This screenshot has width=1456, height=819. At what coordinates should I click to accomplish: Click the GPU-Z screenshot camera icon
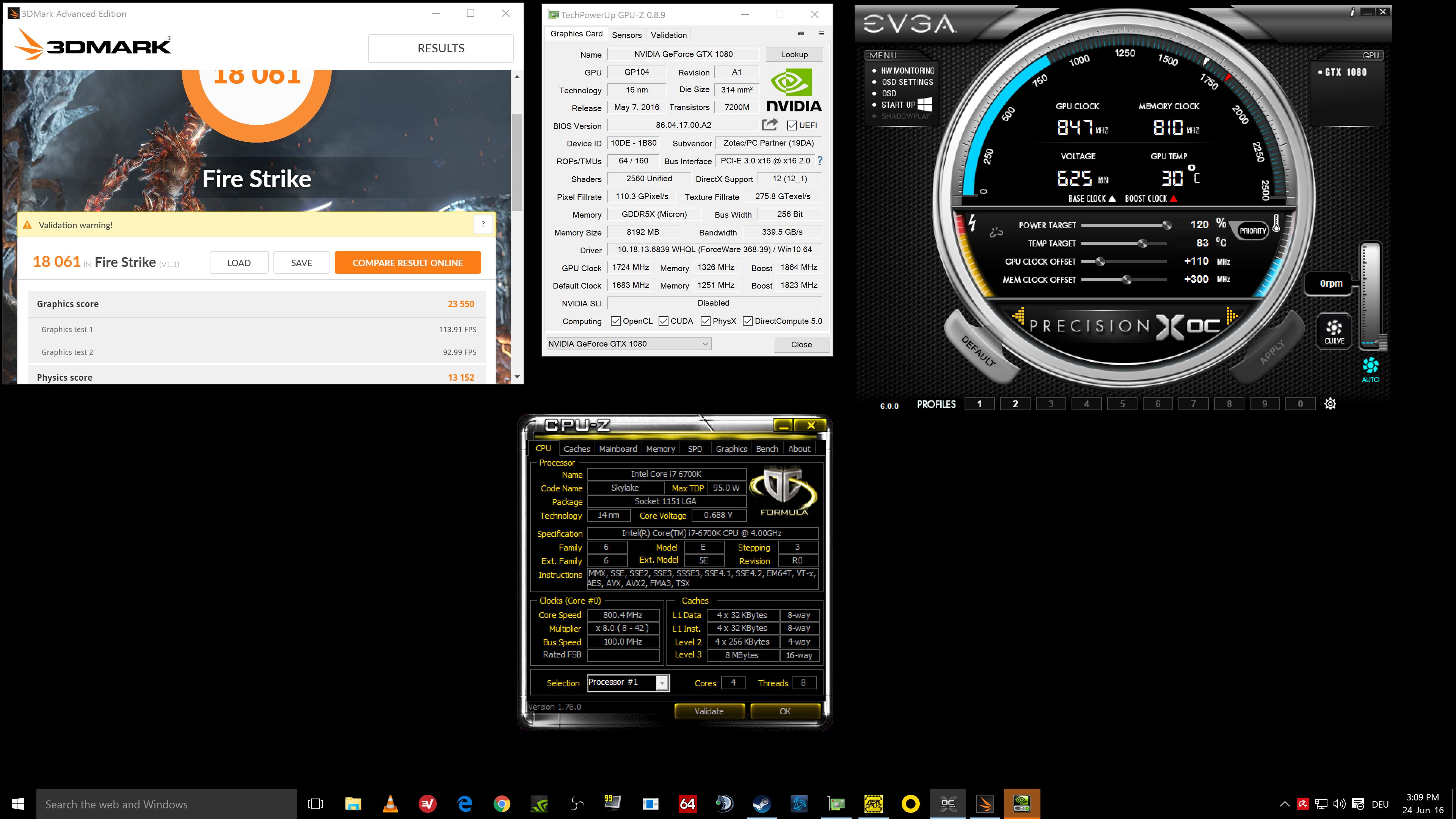[x=801, y=34]
